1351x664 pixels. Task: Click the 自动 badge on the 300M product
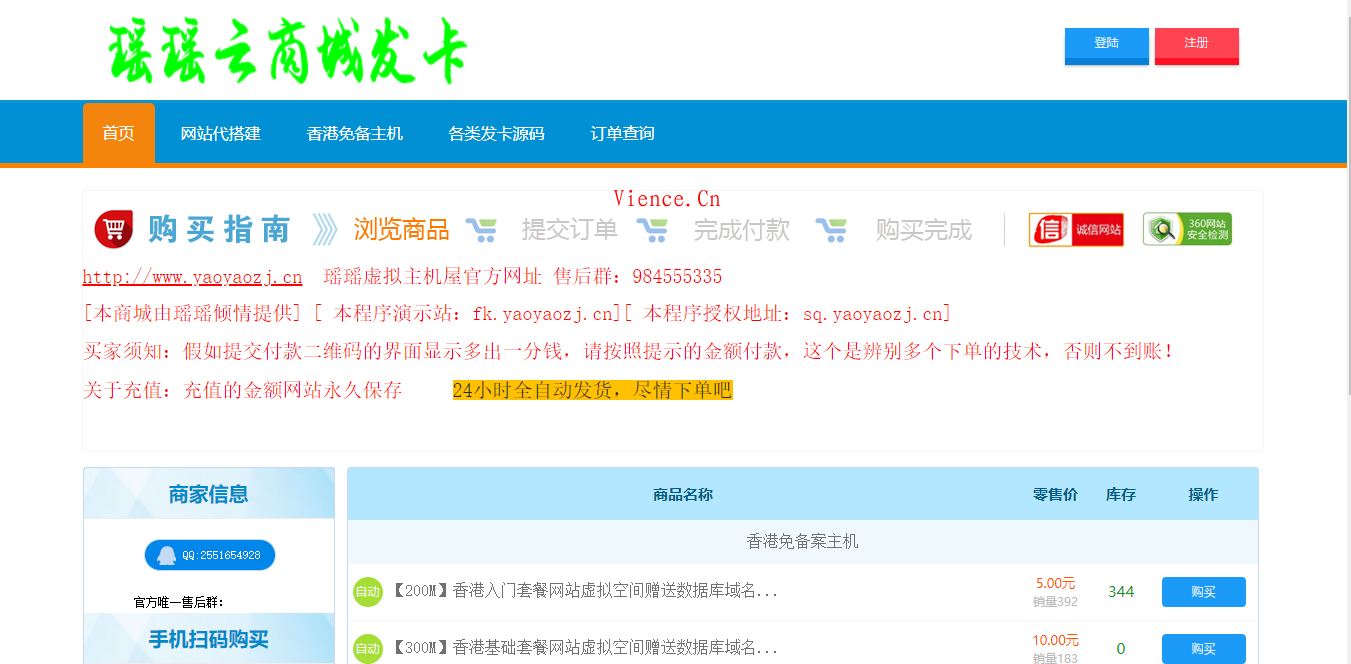(x=367, y=648)
